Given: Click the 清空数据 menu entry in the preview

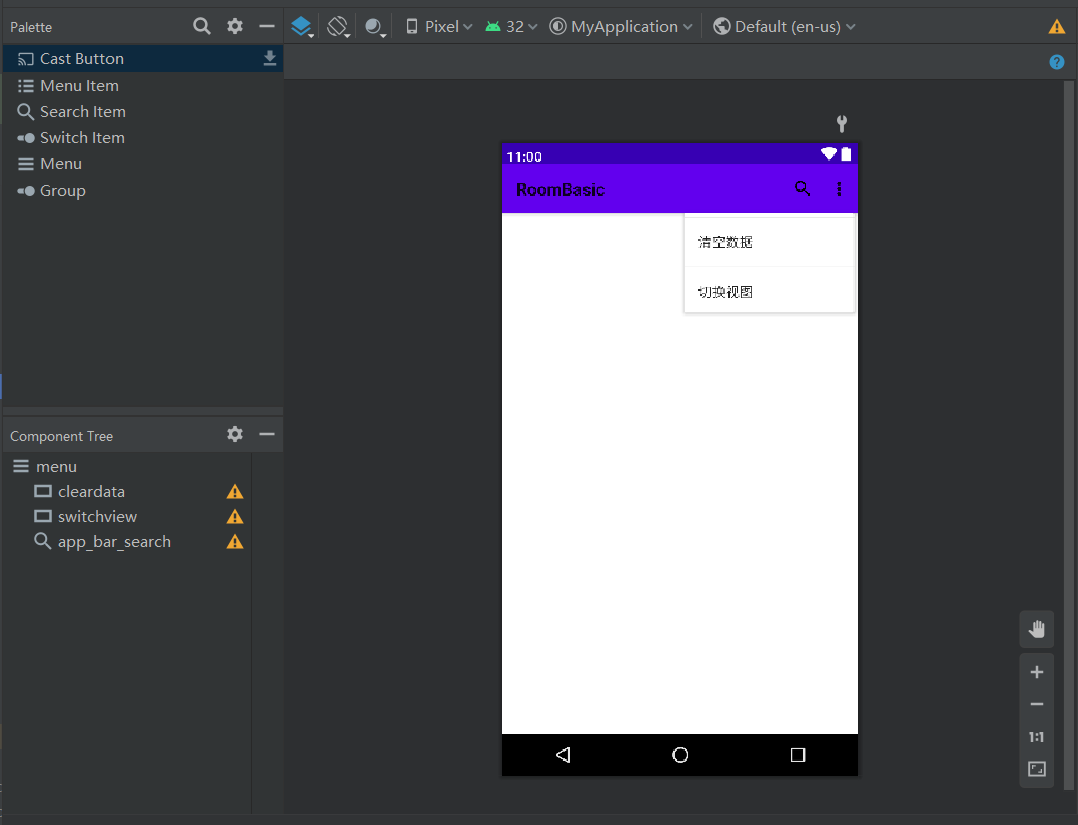Looking at the screenshot, I should click(x=769, y=242).
